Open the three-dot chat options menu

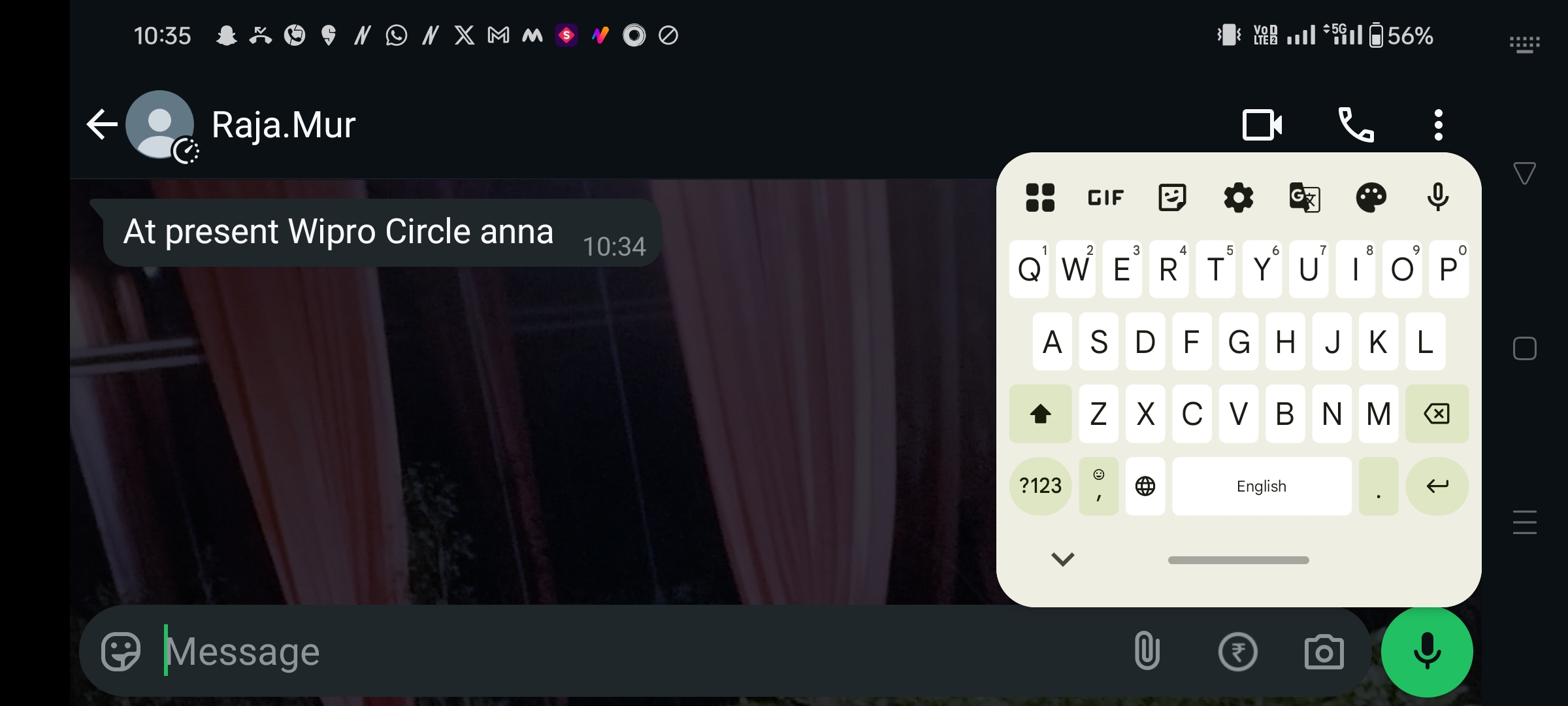click(1438, 125)
